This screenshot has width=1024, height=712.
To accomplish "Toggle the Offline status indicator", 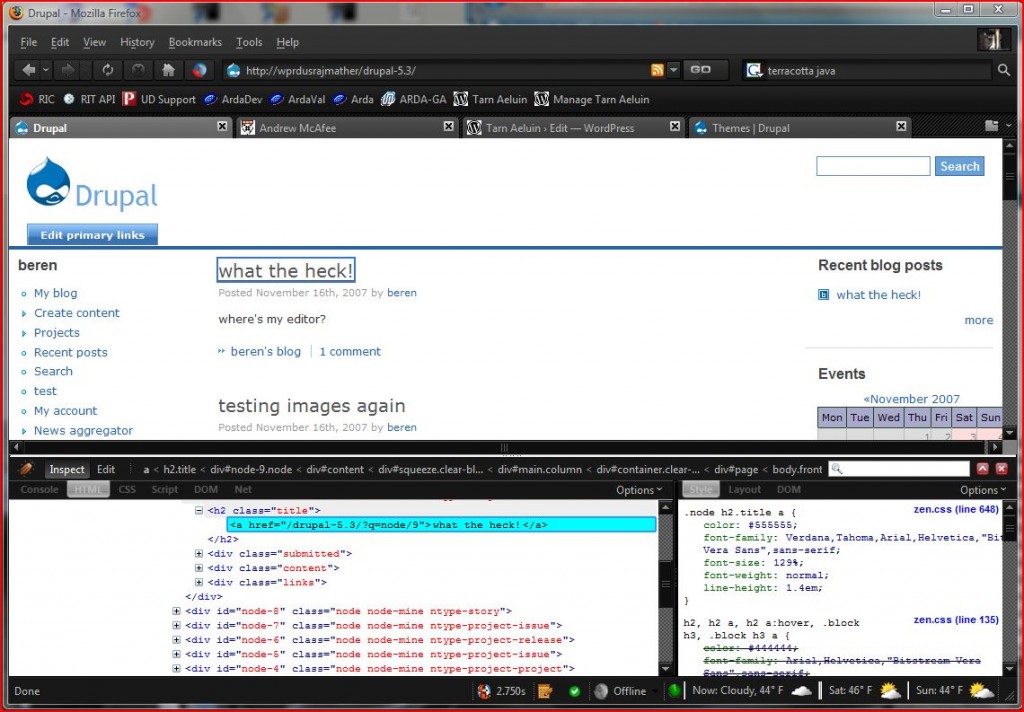I will click(x=622, y=690).
